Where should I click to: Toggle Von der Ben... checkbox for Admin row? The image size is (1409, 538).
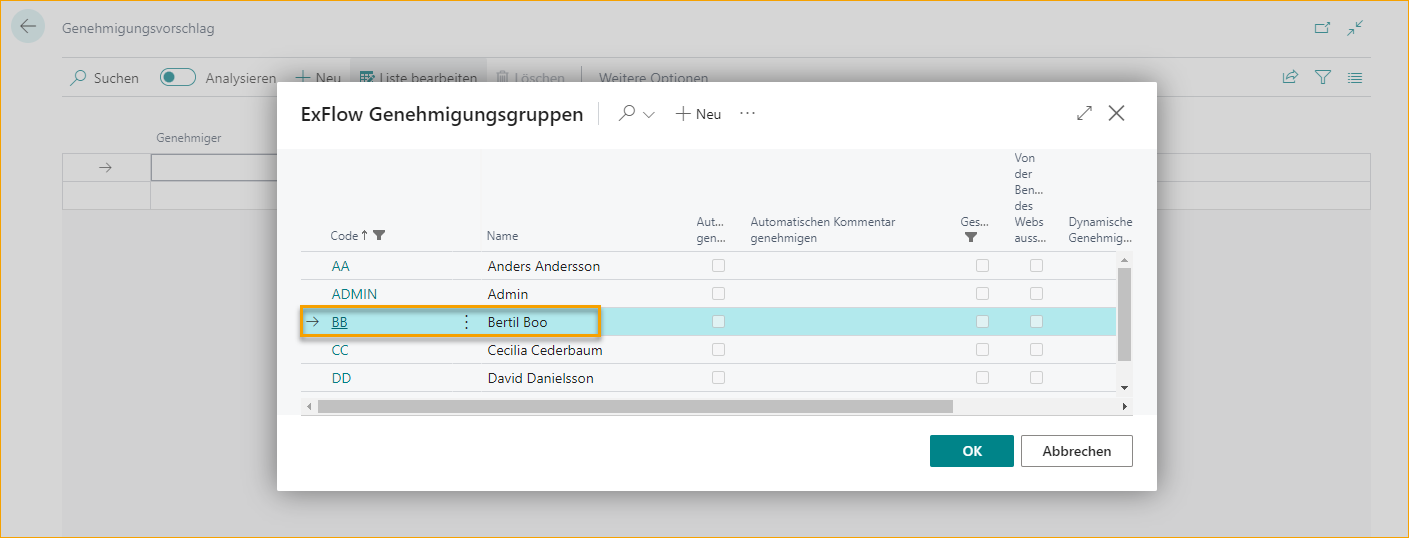click(x=1036, y=294)
